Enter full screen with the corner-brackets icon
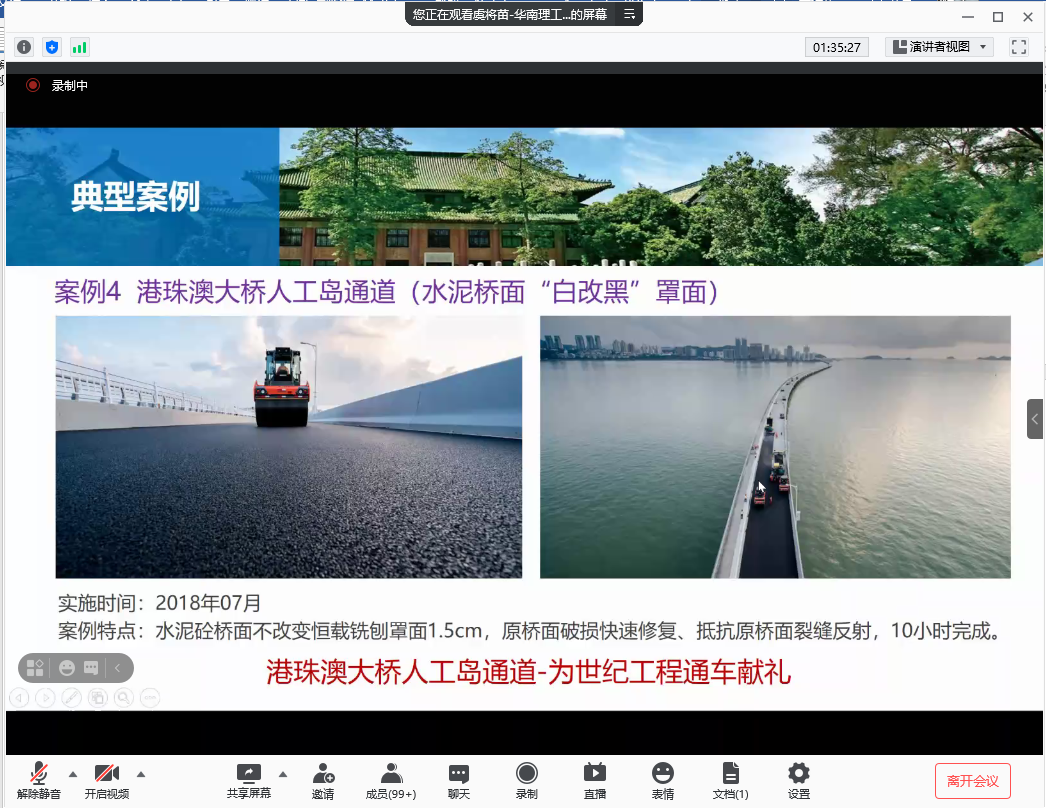 pyautogui.click(x=1019, y=47)
